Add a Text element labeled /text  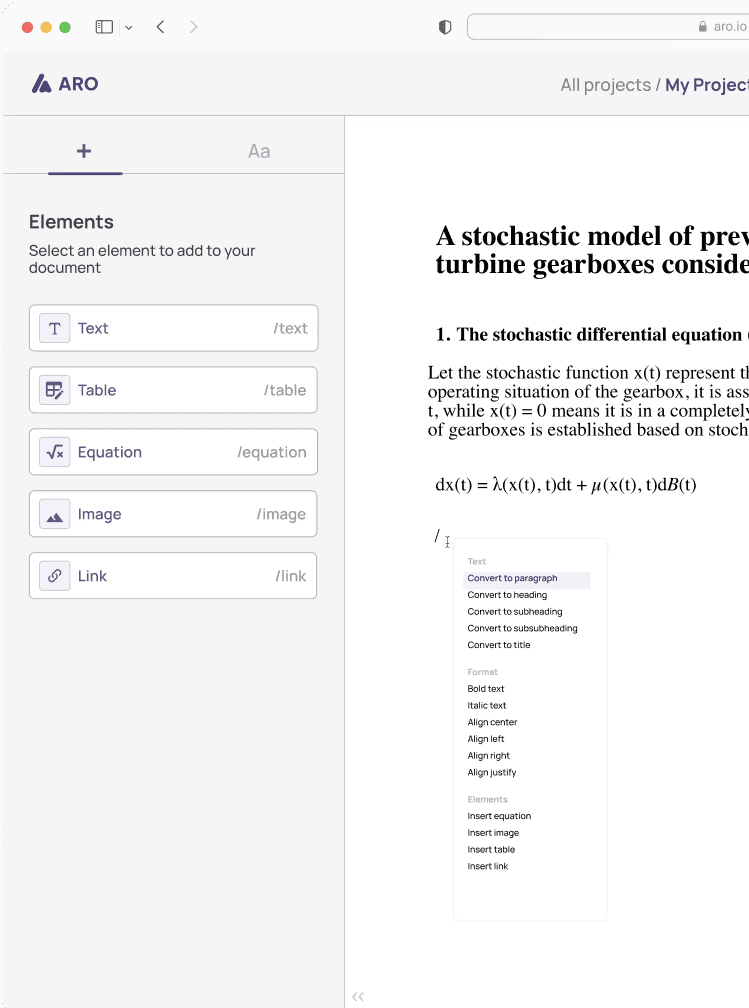pyautogui.click(x=174, y=328)
